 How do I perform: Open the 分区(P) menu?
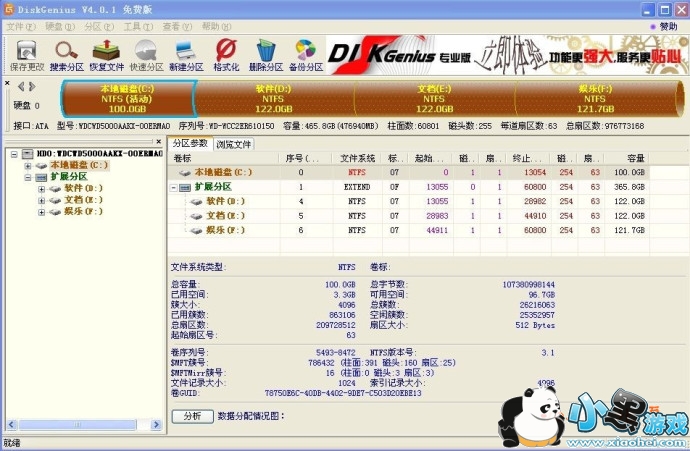(x=99, y=27)
